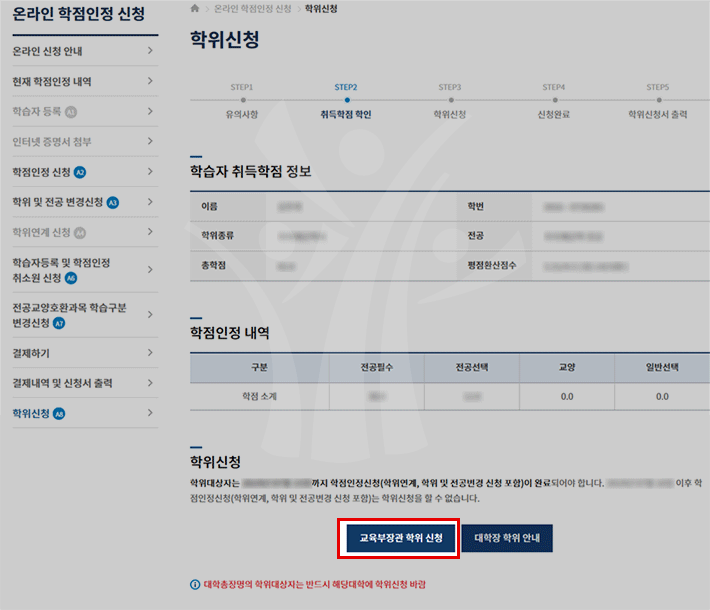Image resolution: width=710 pixels, height=610 pixels.
Task: Open 학위연계 신청 sidebar item
Action: (41, 232)
